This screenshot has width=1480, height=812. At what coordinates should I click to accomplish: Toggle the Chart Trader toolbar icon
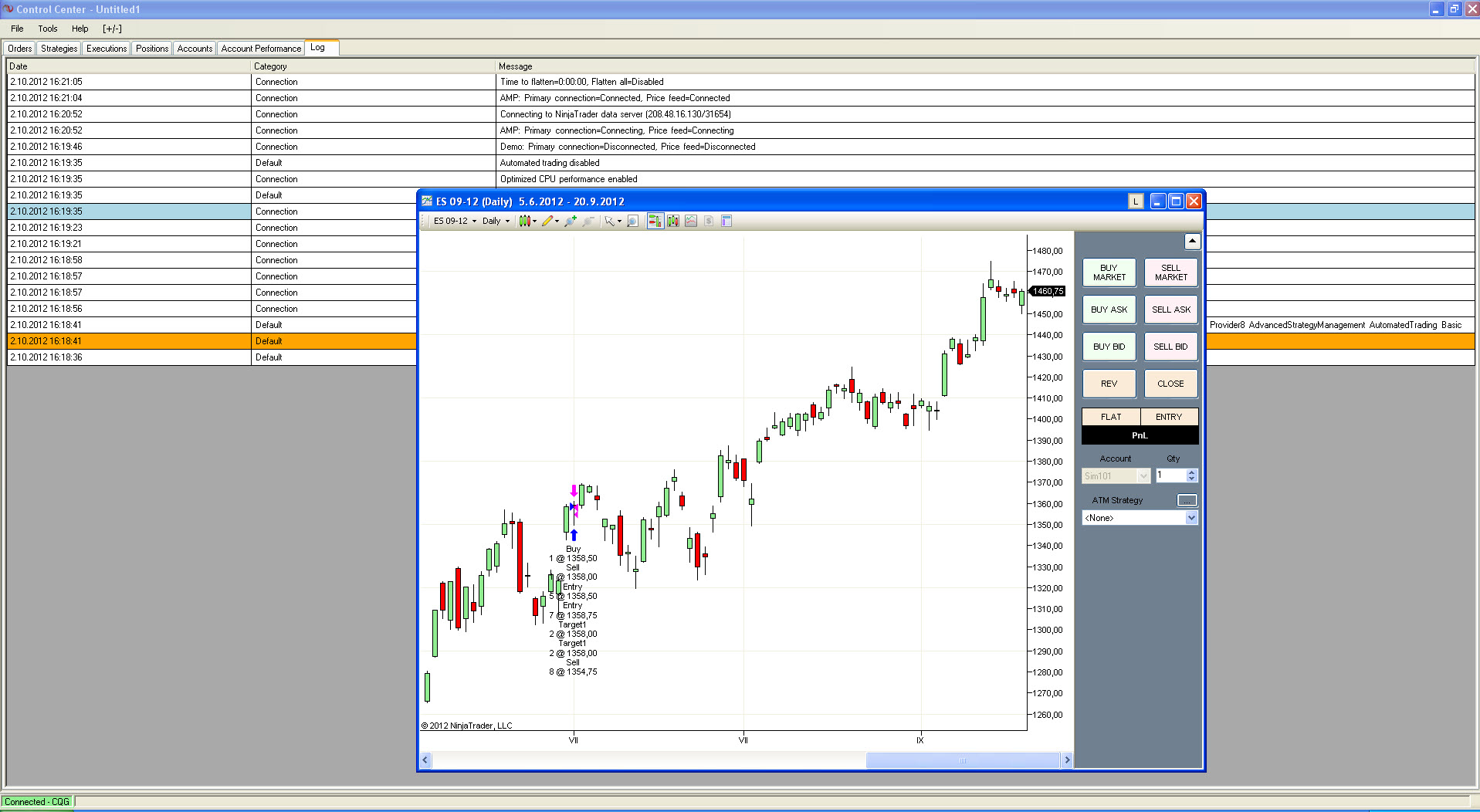(655, 222)
